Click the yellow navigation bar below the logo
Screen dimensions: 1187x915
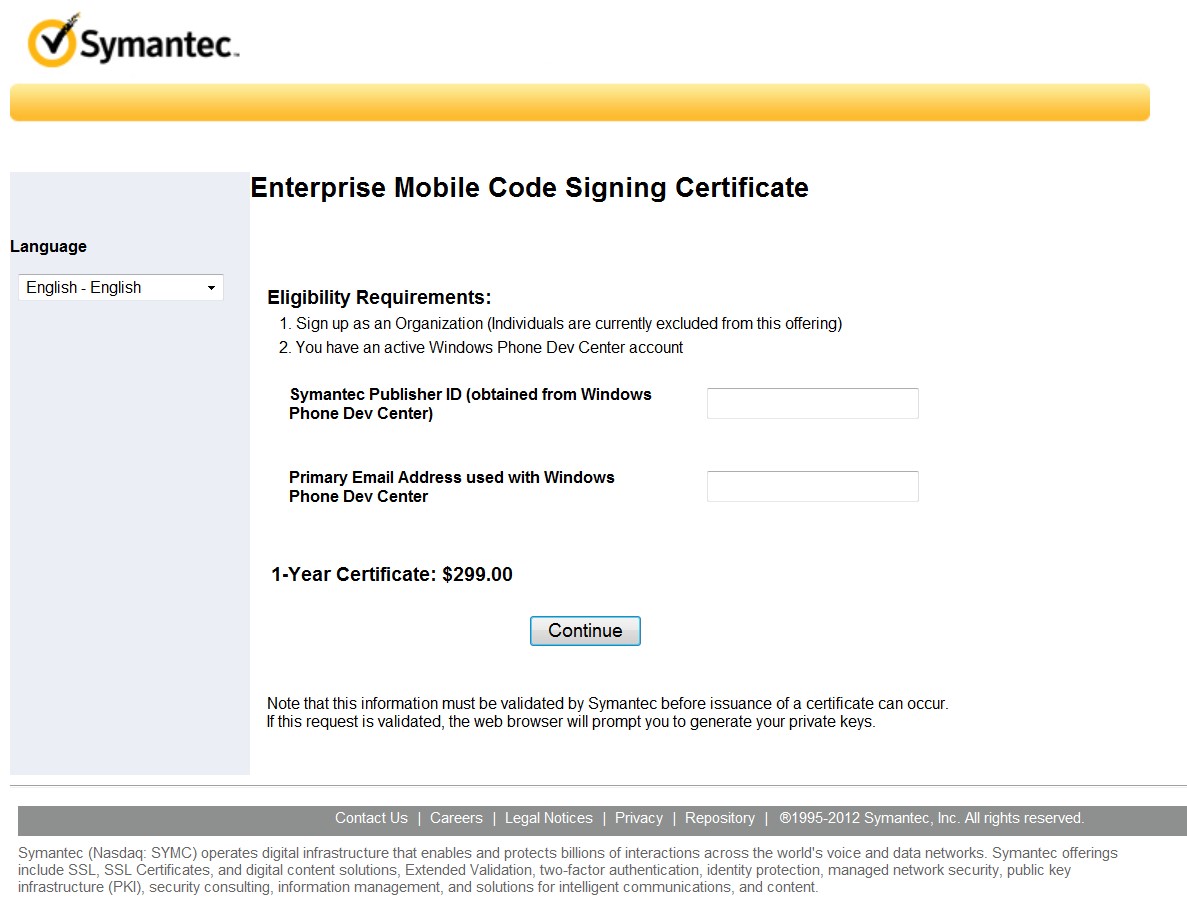tap(578, 102)
